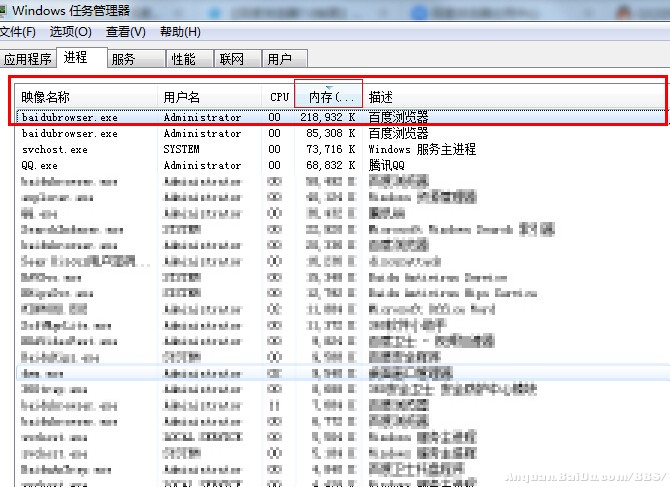Screen dimensions: 670x487
Task: Click the 68,832 K memory value
Action: 331,165
